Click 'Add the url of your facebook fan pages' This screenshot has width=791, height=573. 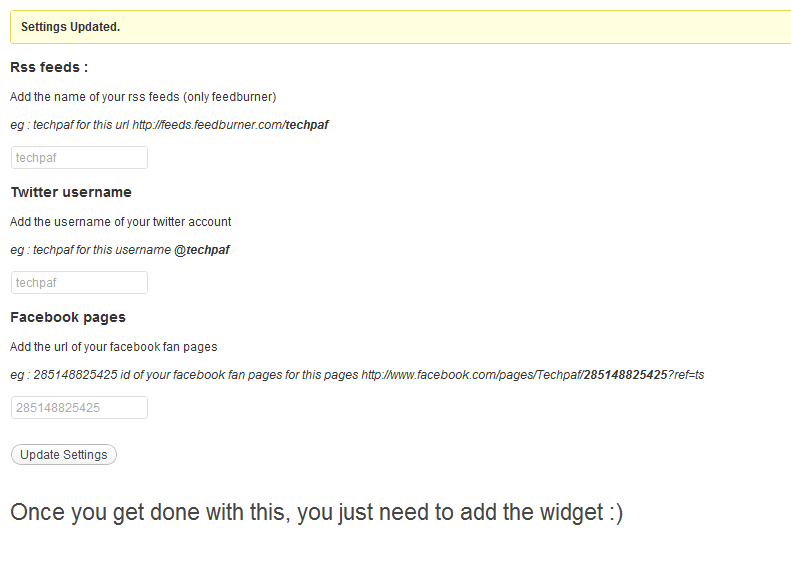coord(114,347)
